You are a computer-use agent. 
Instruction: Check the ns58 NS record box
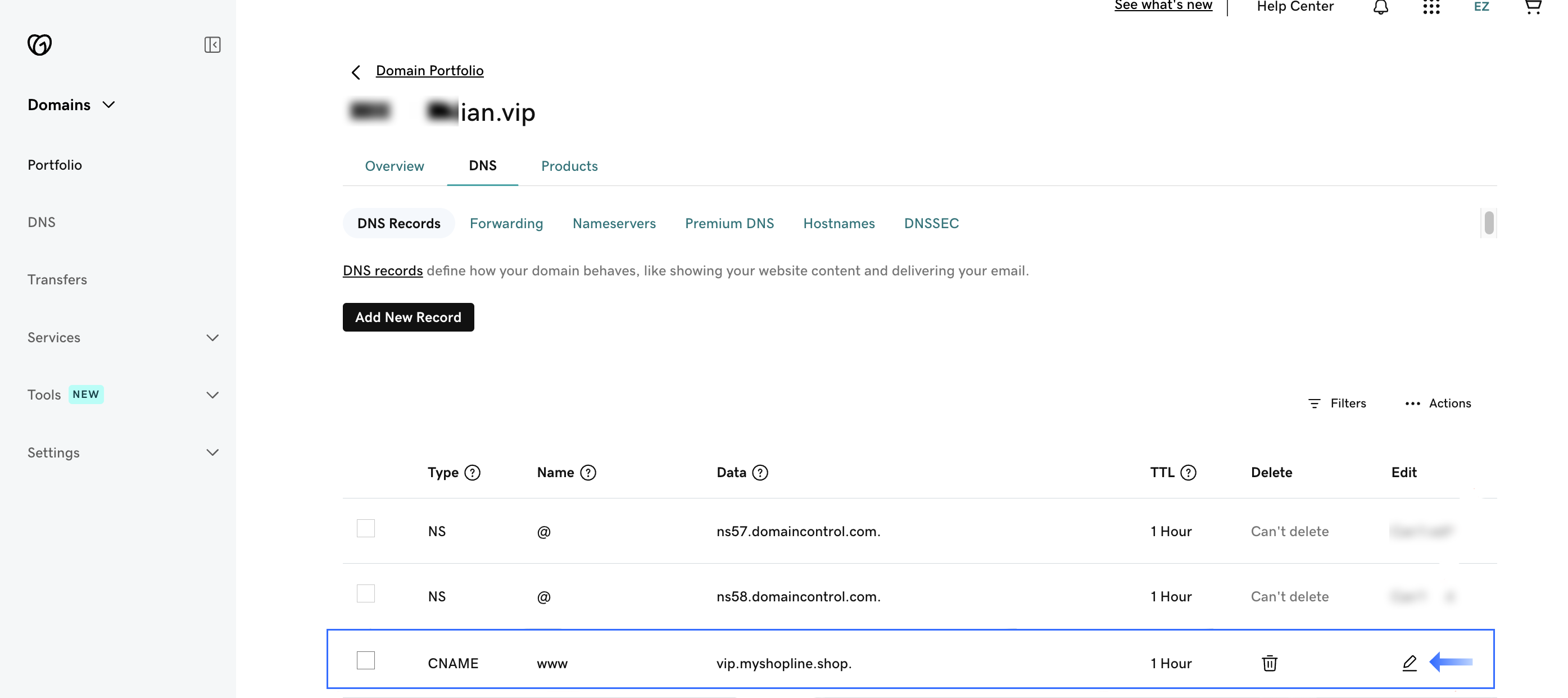click(366, 593)
